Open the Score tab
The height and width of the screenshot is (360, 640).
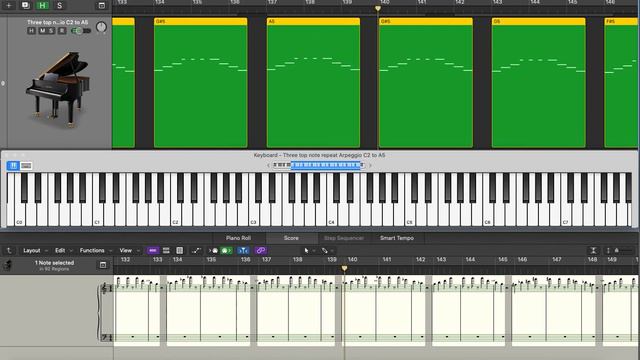pyautogui.click(x=291, y=238)
